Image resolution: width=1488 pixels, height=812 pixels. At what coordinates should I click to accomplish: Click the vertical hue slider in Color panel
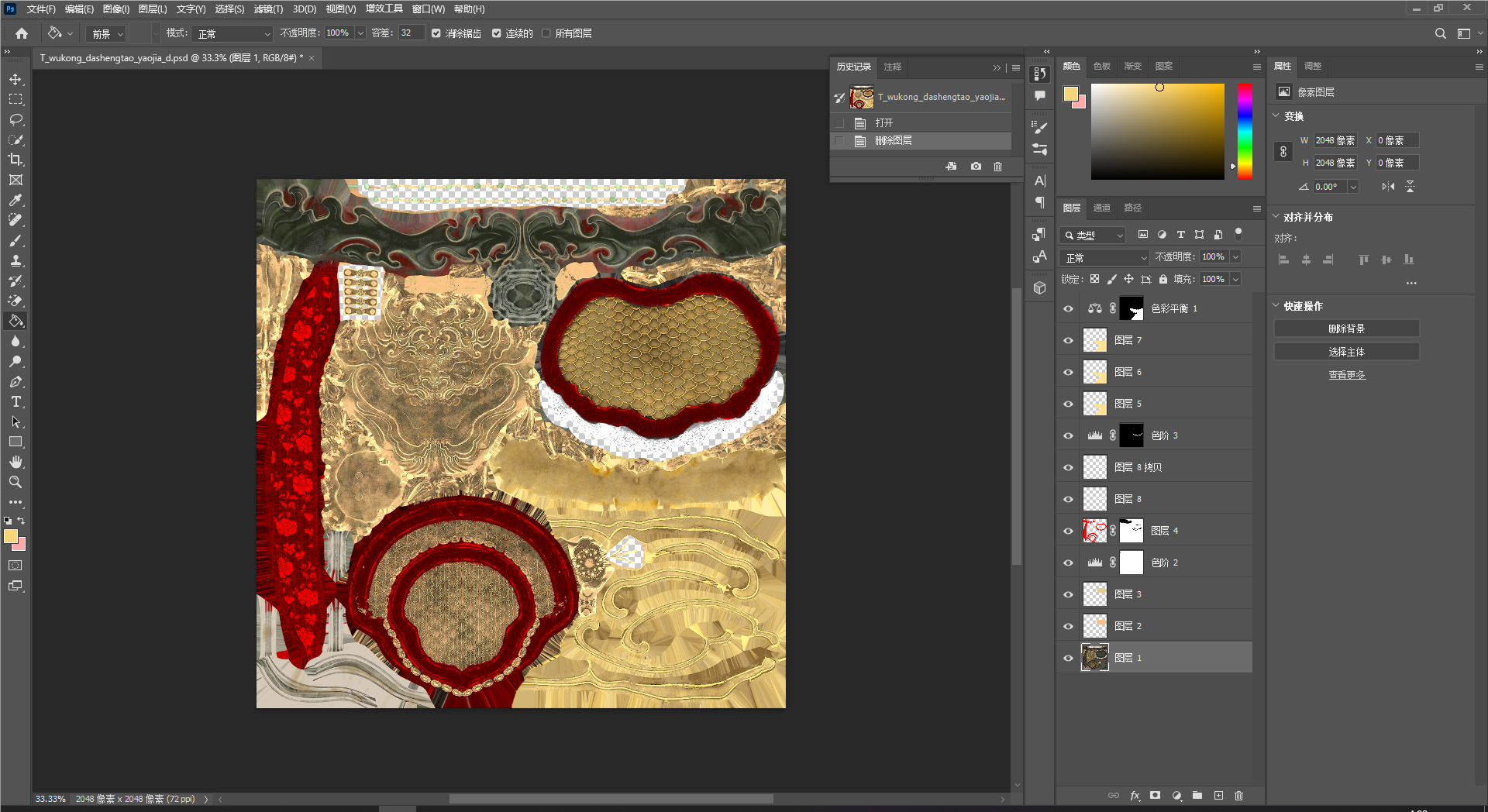point(1245,132)
